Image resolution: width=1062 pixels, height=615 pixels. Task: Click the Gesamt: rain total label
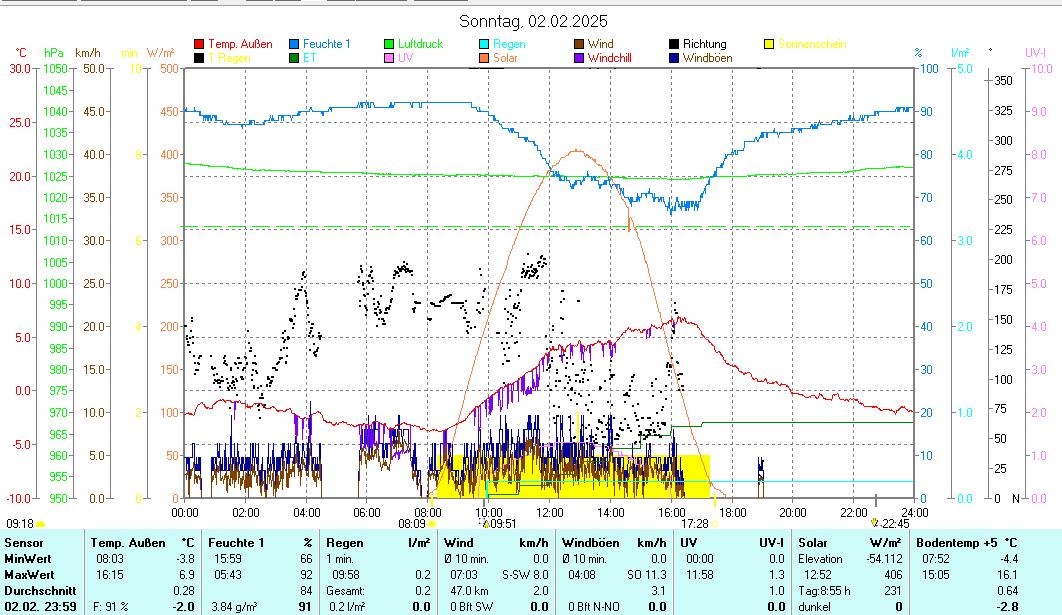coord(345,591)
